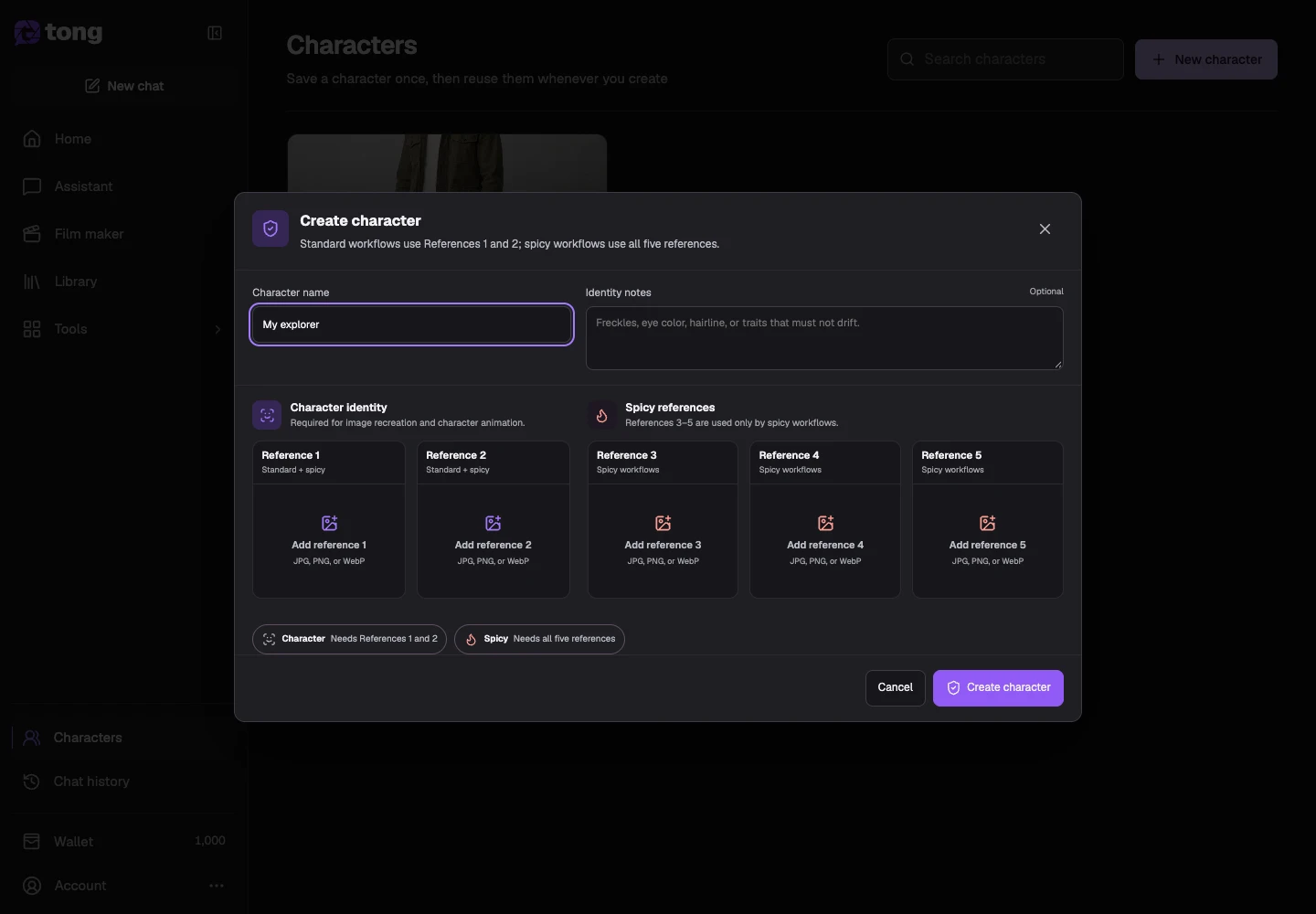Click the Create character button
Viewport: 1316px width, 914px height.
point(998,688)
